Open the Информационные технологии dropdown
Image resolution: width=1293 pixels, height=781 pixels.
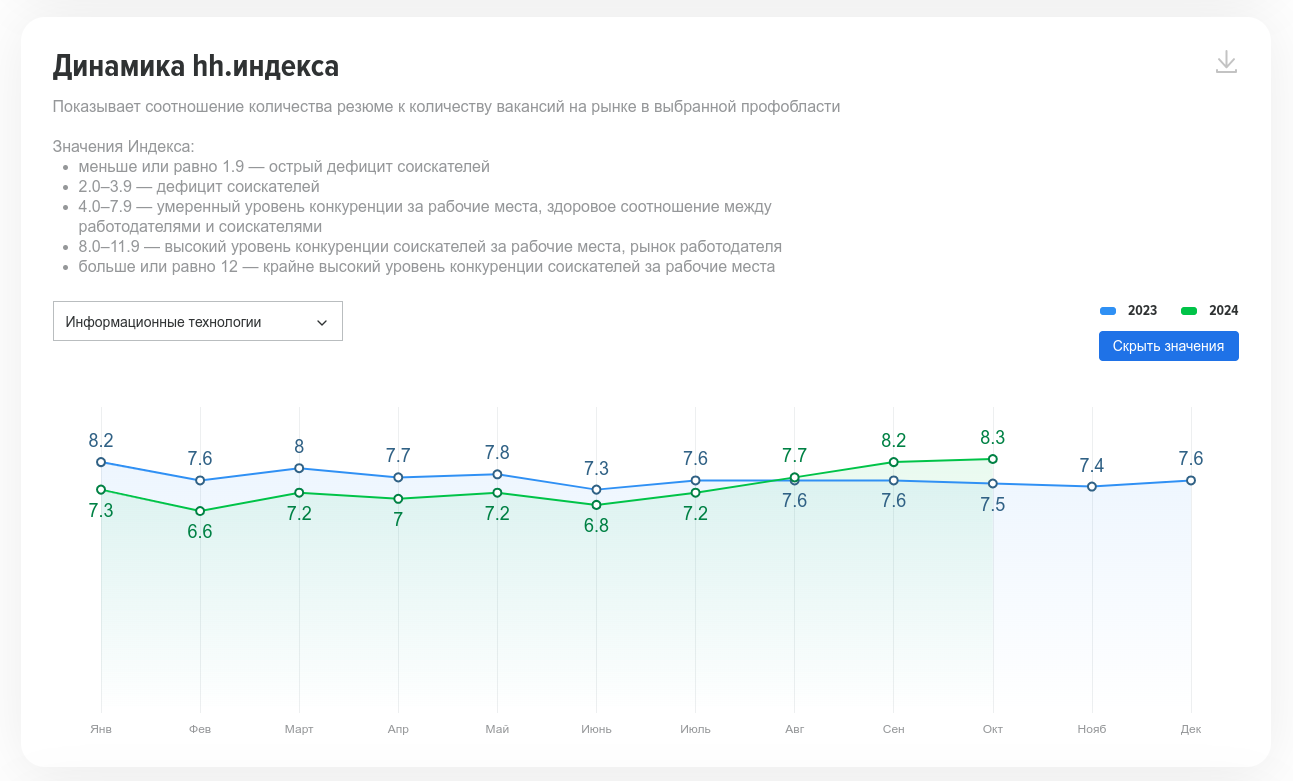(198, 321)
